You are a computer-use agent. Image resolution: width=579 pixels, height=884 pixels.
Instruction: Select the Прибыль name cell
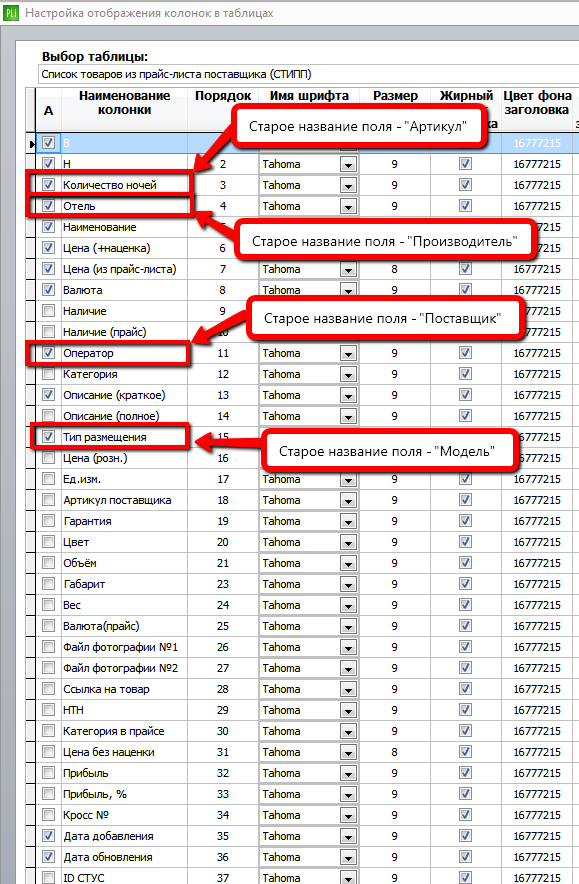124,773
